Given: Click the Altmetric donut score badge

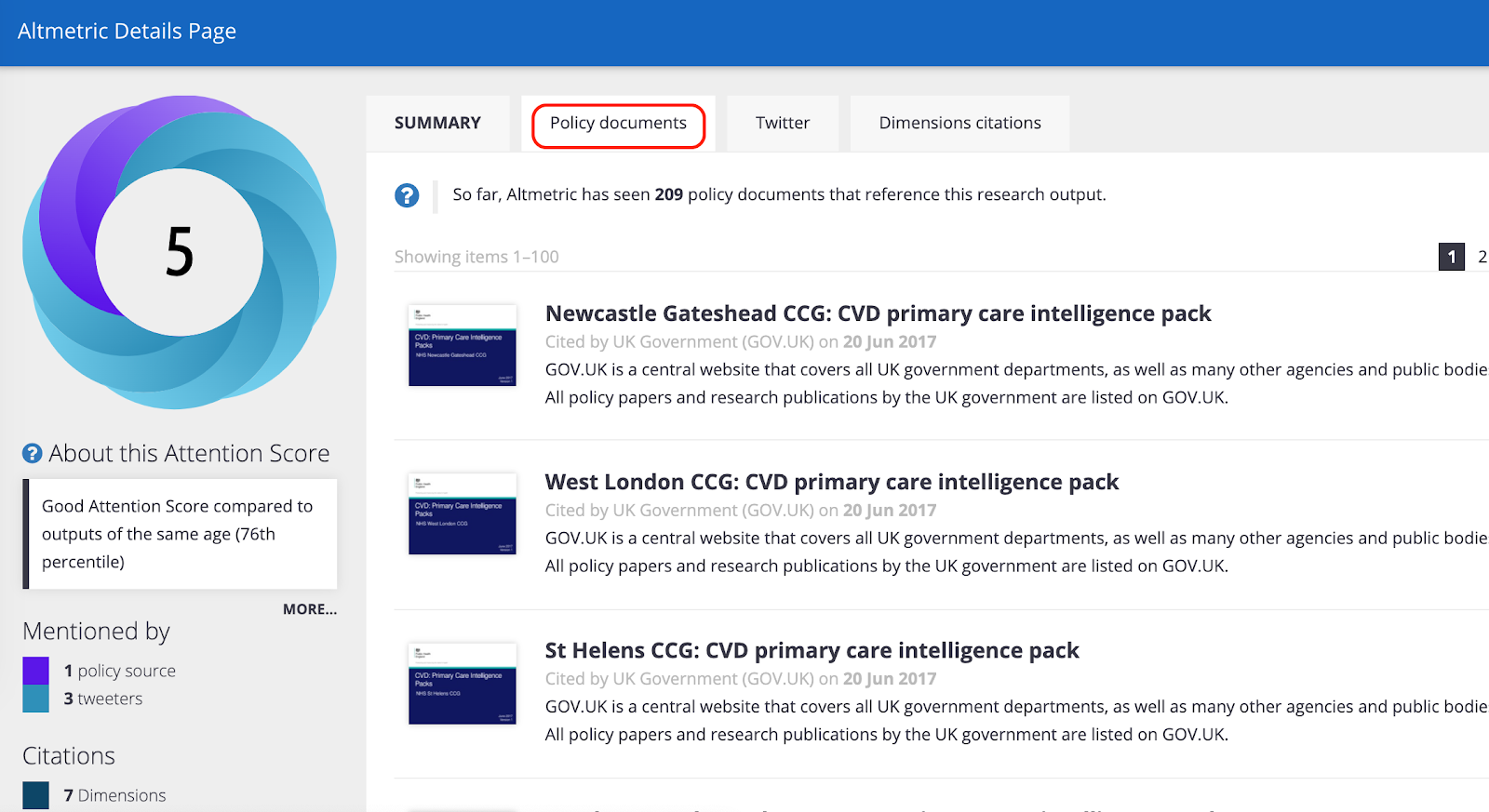Looking at the screenshot, I should coord(179,252).
